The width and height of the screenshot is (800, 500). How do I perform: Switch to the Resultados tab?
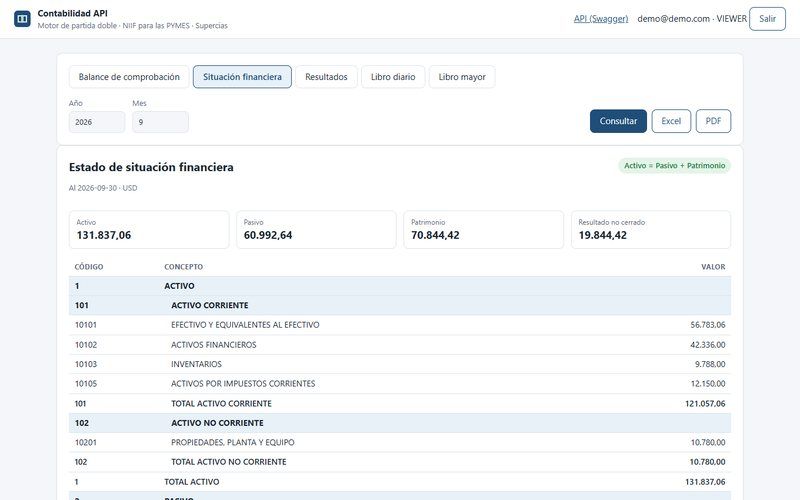coord(326,77)
